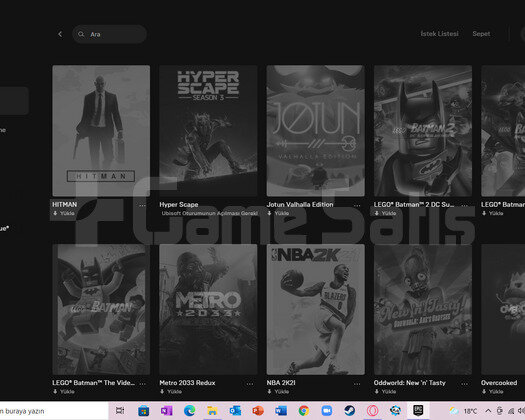
Task: Open Microsoft Store from taskbar
Action: (x=144, y=411)
